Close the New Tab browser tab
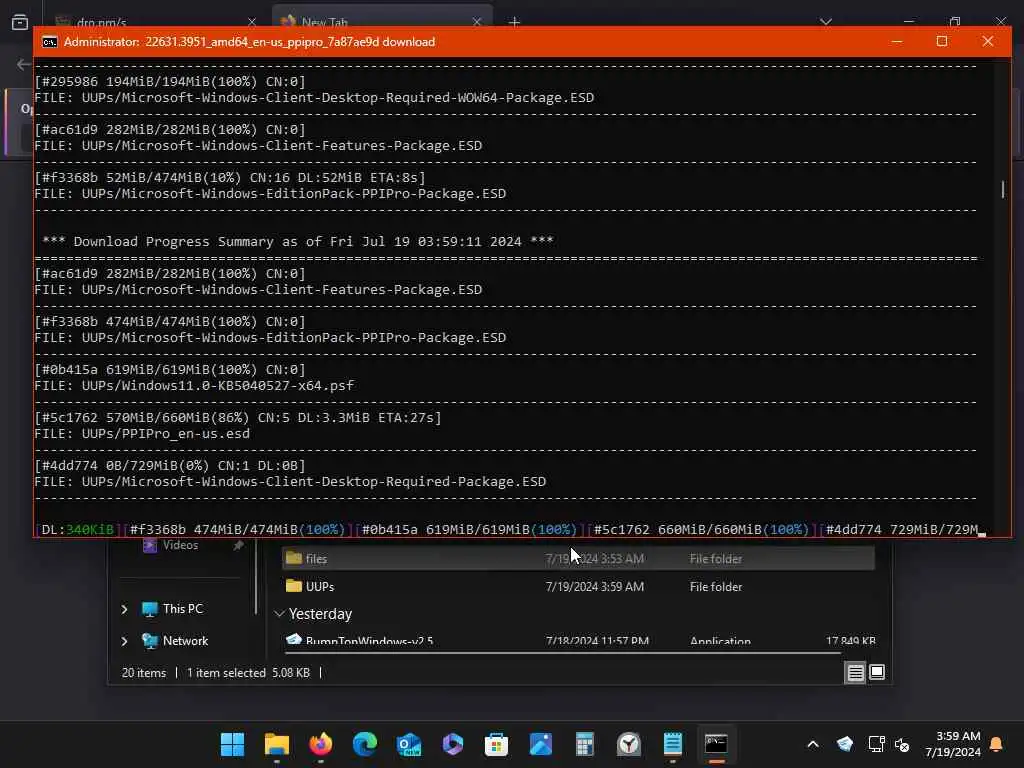Screen dimensions: 1024x768 [477, 22]
